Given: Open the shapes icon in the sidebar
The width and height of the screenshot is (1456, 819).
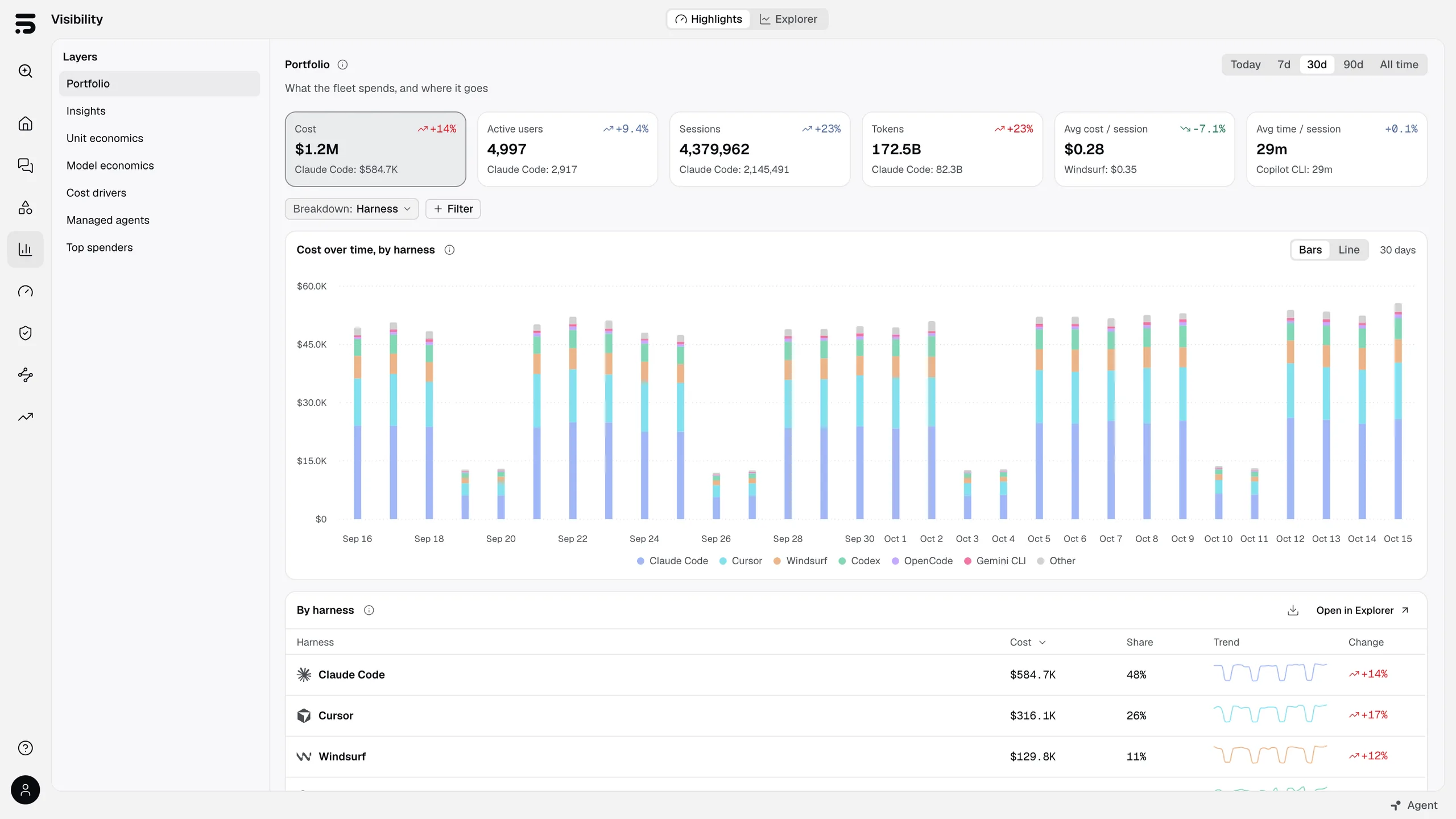Looking at the screenshot, I should [x=25, y=208].
